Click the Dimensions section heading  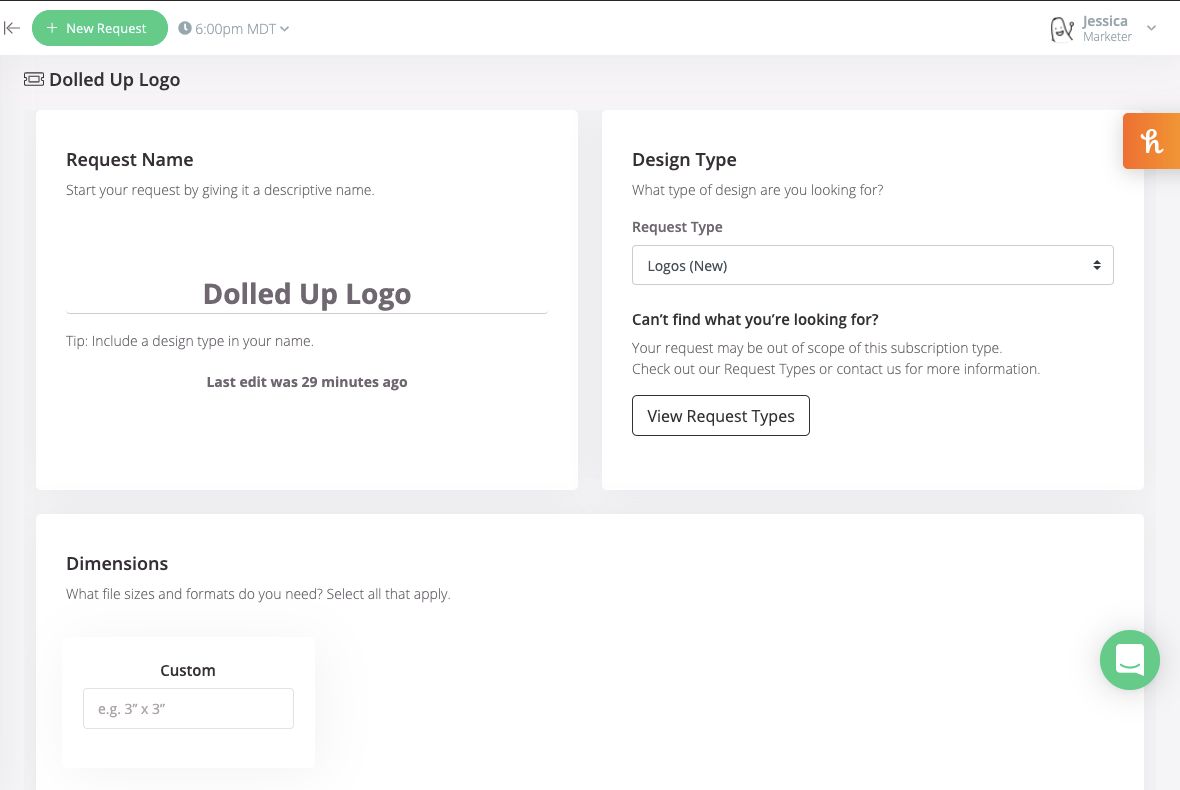[117, 563]
